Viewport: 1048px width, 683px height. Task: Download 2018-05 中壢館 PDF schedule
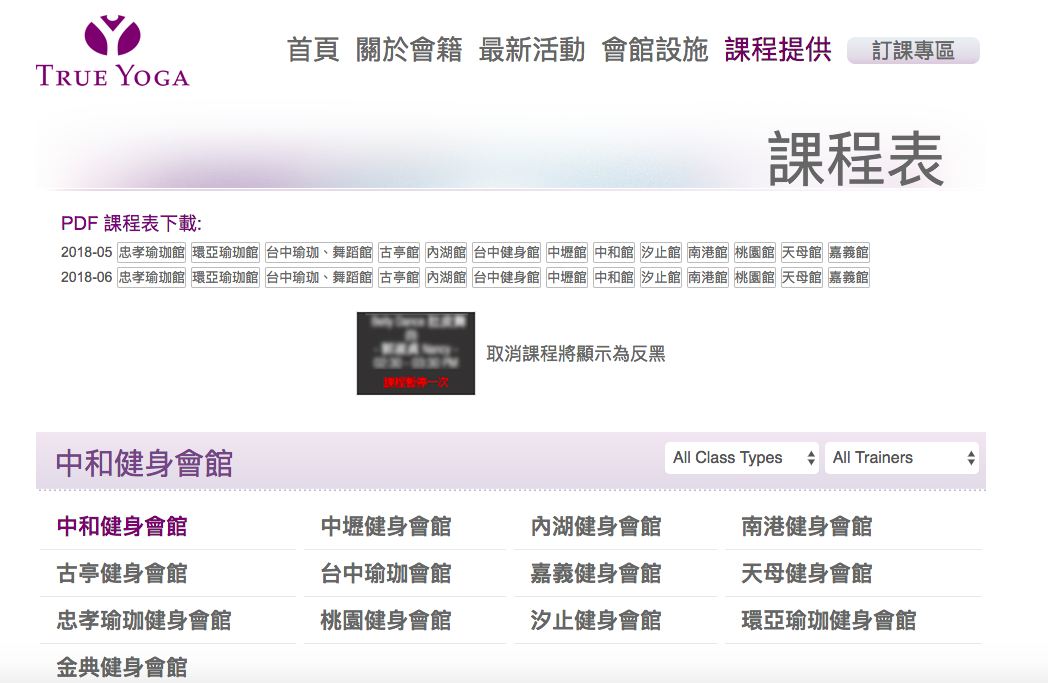coord(567,253)
